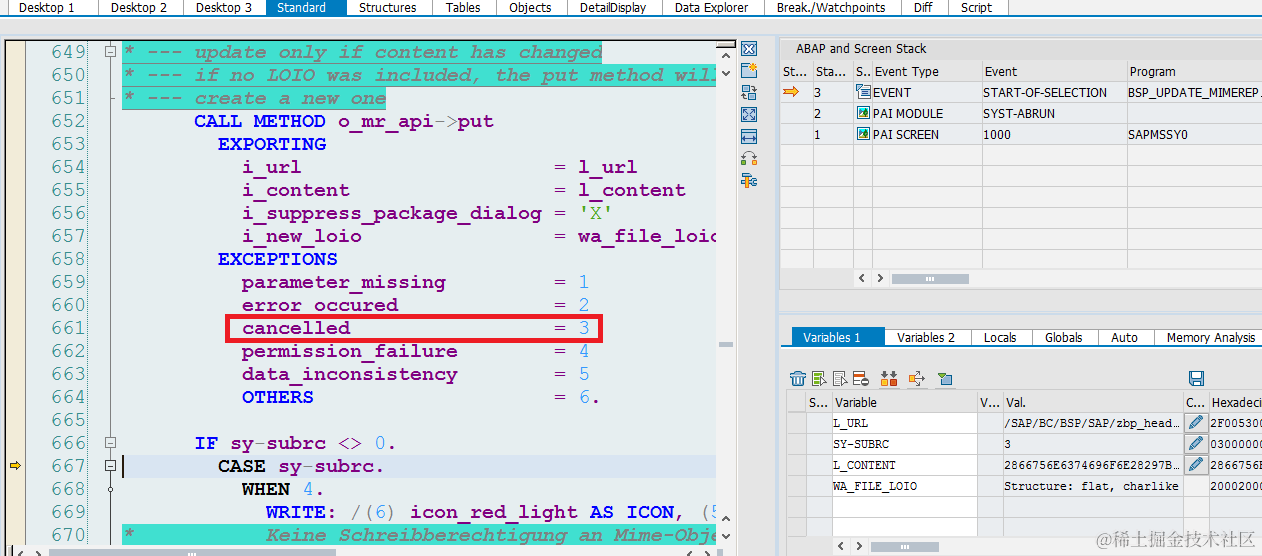Switch to Desktop 1 tab
The height and width of the screenshot is (556, 1262).
[47, 7]
